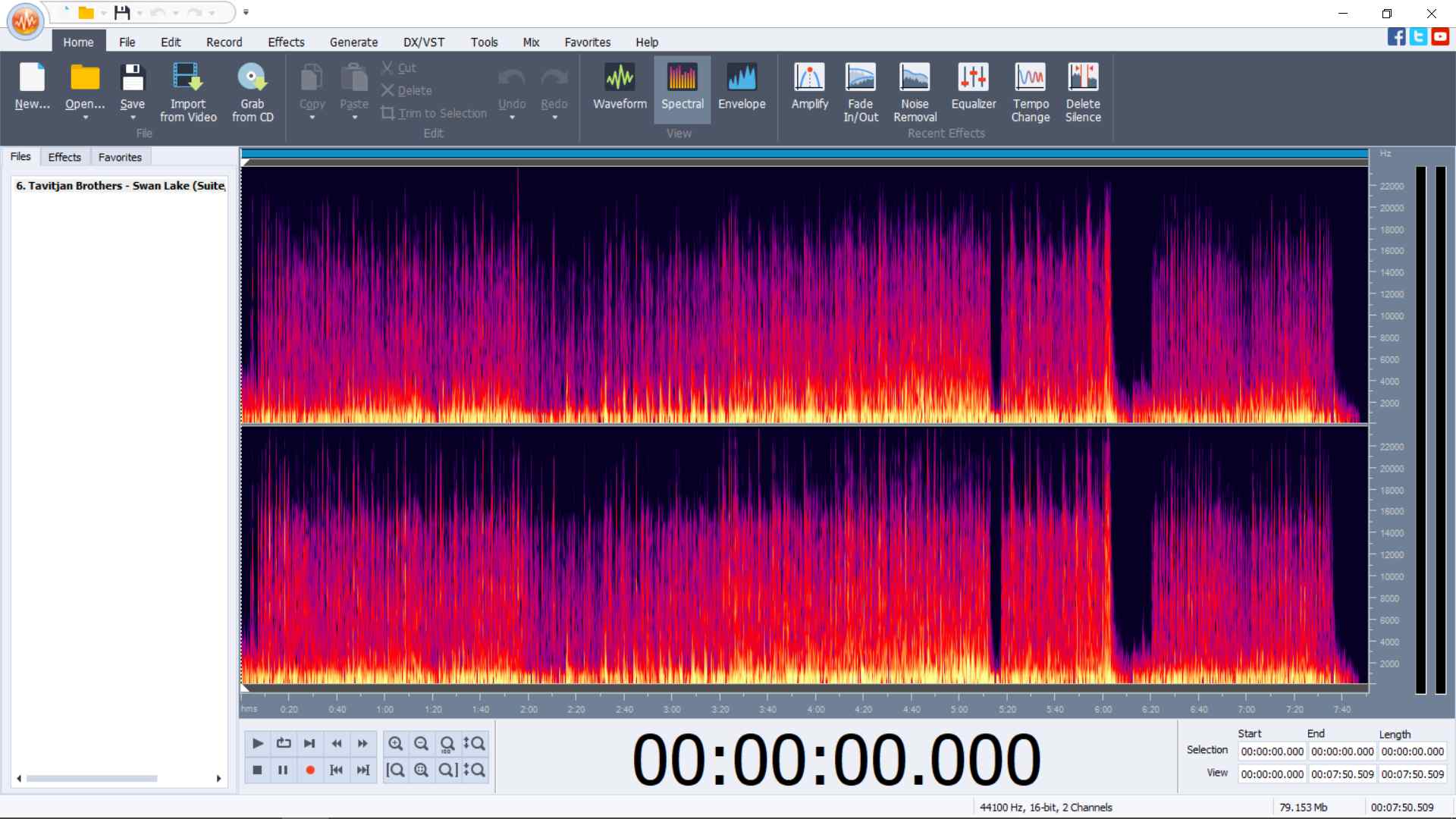The image size is (1456, 819).
Task: Expand the Open dropdown arrow
Action: (85, 118)
